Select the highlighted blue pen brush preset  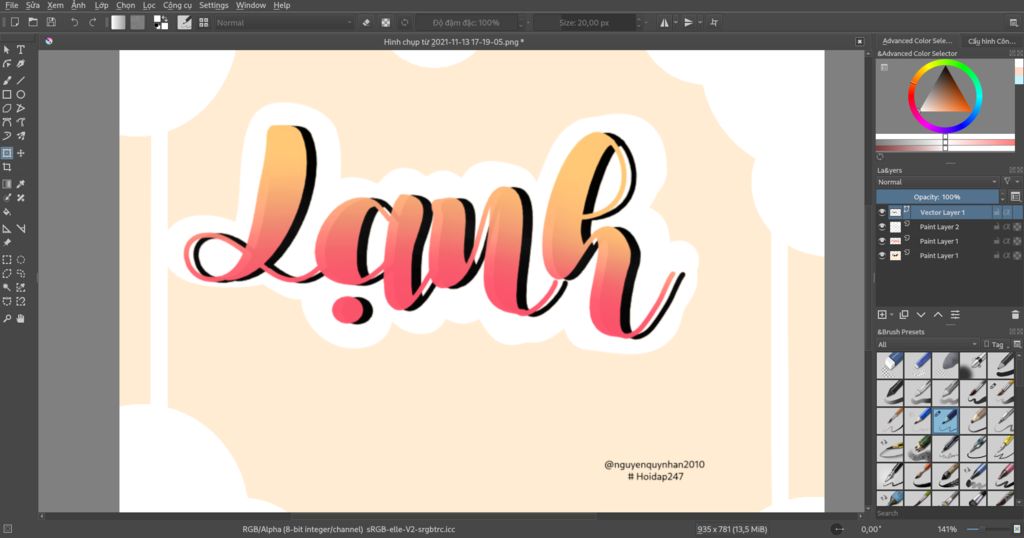[946, 420]
